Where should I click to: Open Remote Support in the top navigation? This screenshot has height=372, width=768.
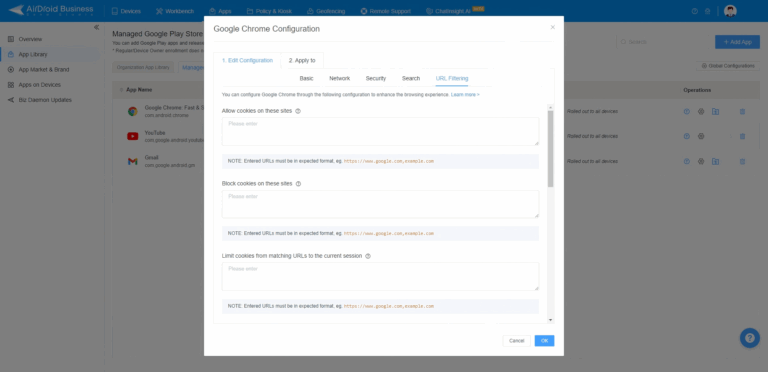(385, 11)
